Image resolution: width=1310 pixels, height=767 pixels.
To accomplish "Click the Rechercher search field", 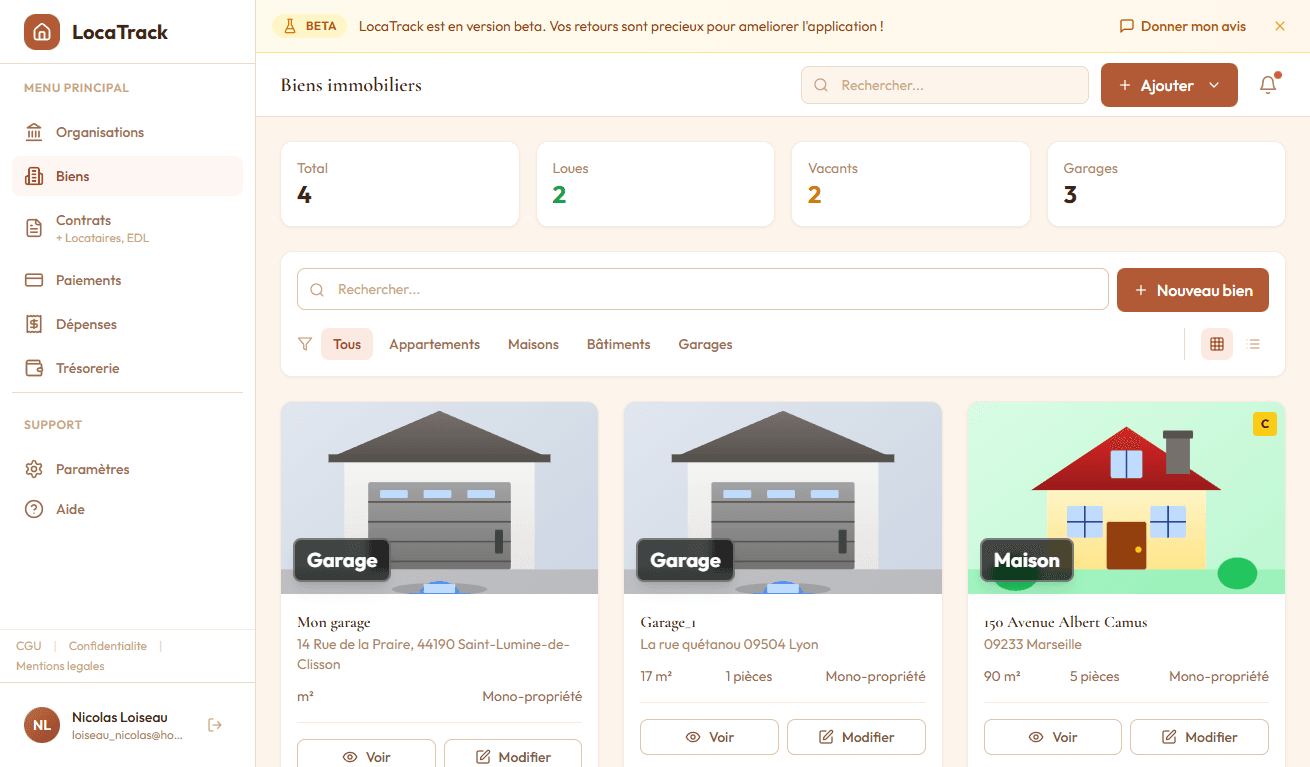I will tap(944, 85).
